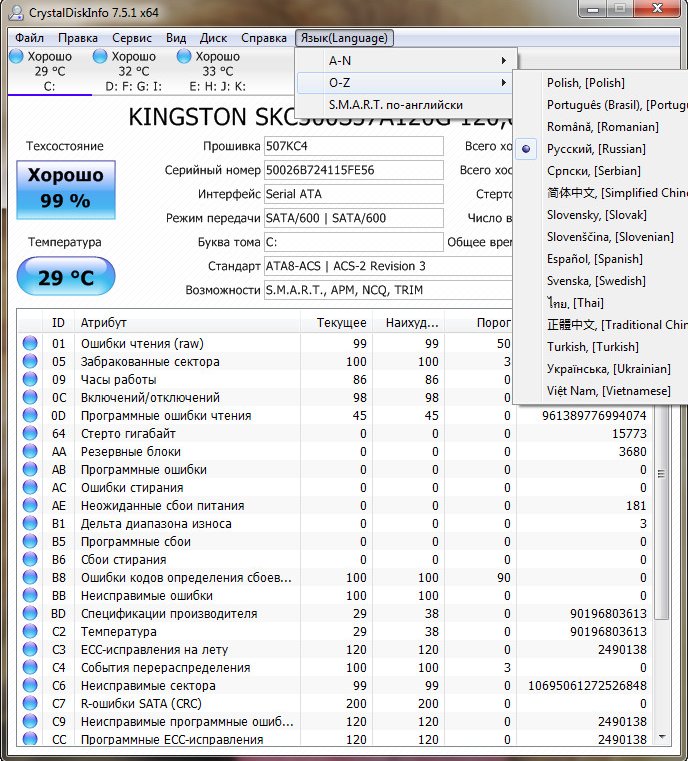Click status circle for 0D Программные ошибки чтения
688x761 pixels.
coord(30,415)
